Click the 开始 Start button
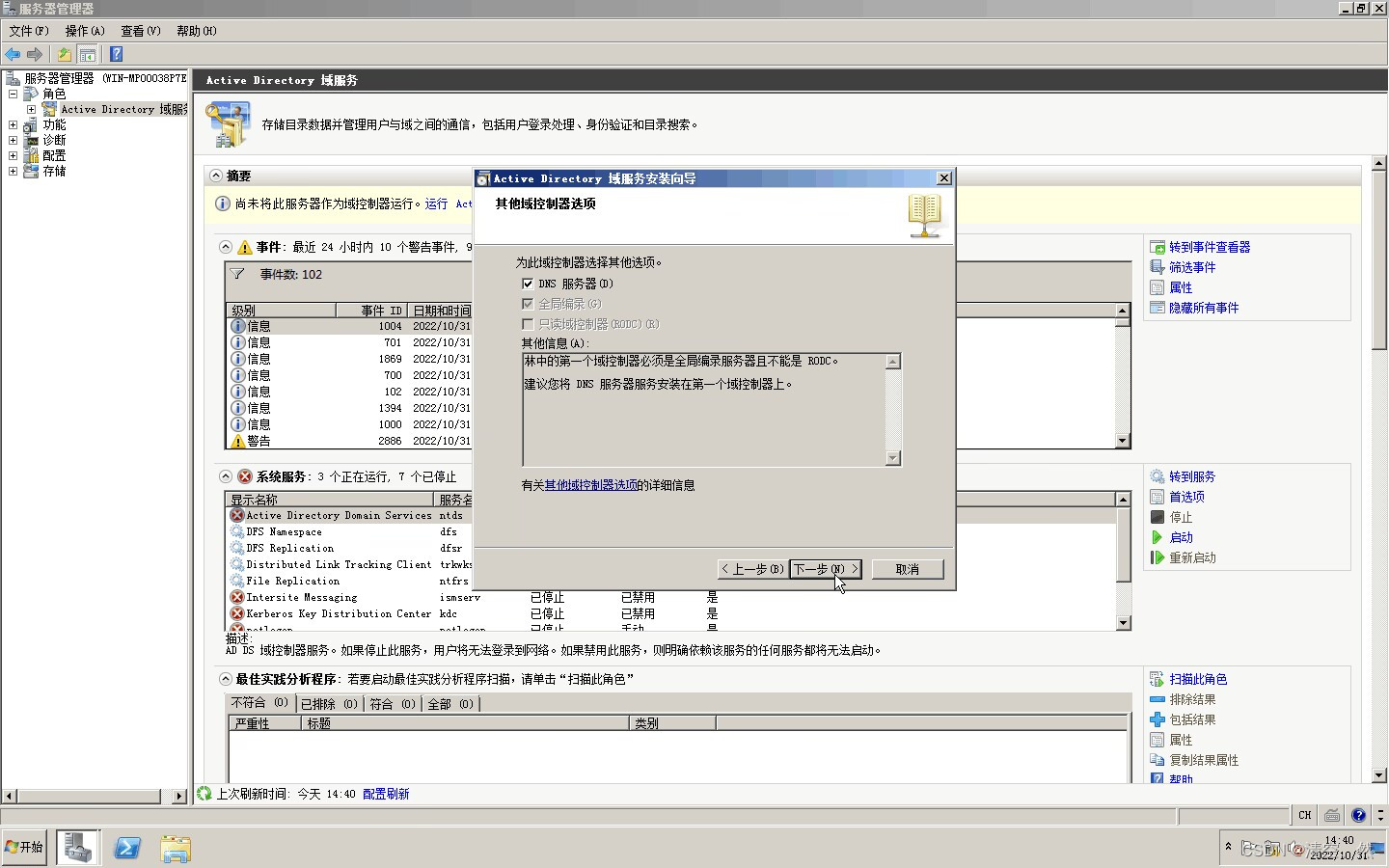 click(x=24, y=848)
